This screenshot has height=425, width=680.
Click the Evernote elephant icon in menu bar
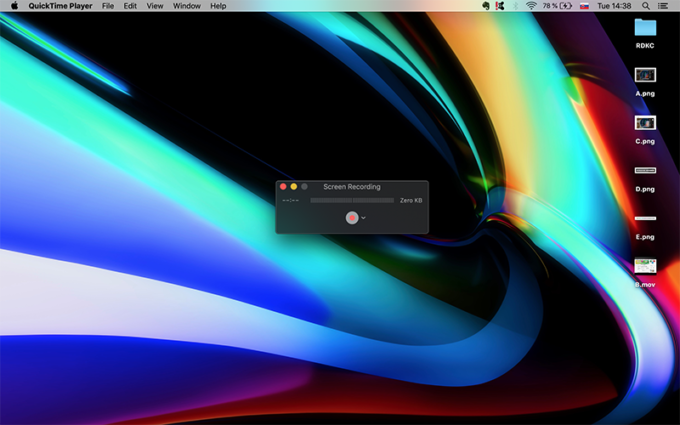click(485, 6)
